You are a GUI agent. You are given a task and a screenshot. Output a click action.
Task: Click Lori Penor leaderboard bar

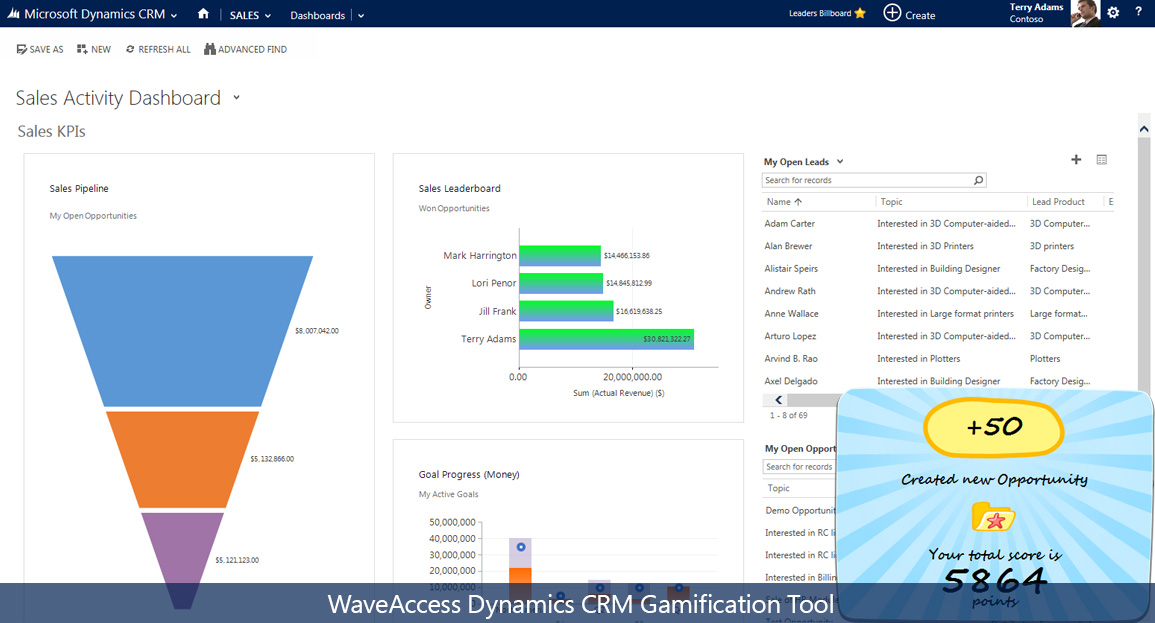coord(561,283)
